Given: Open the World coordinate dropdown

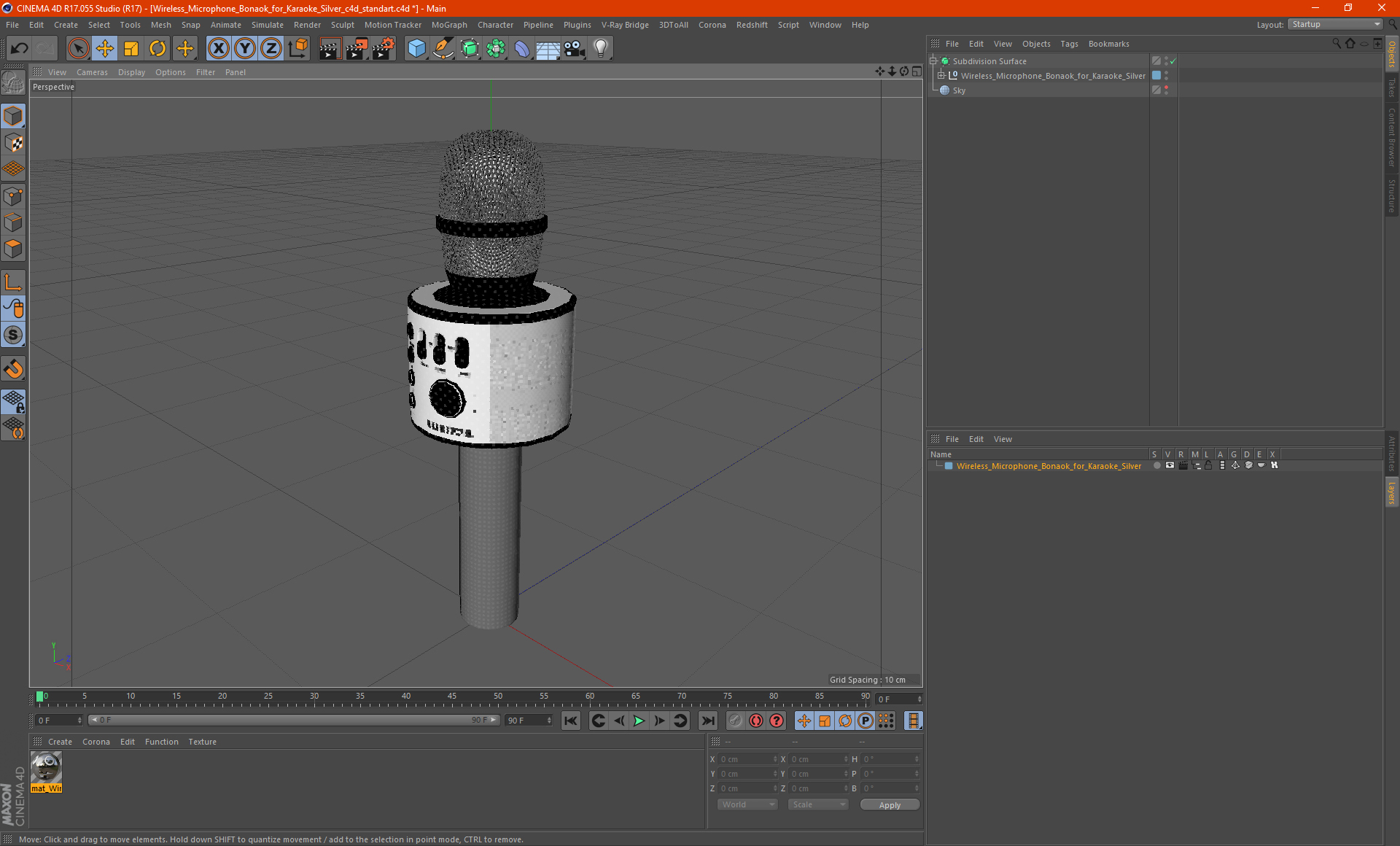Looking at the screenshot, I should pos(747,804).
